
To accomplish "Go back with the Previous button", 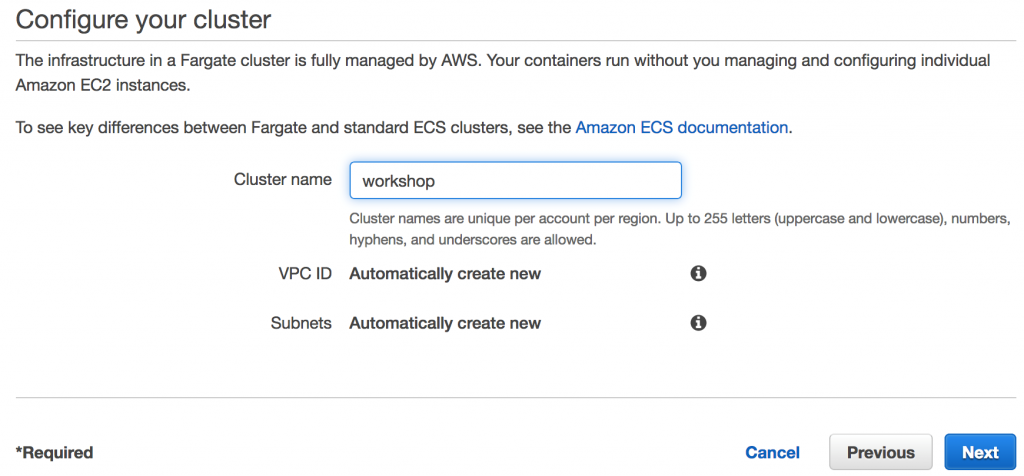I will [880, 452].
